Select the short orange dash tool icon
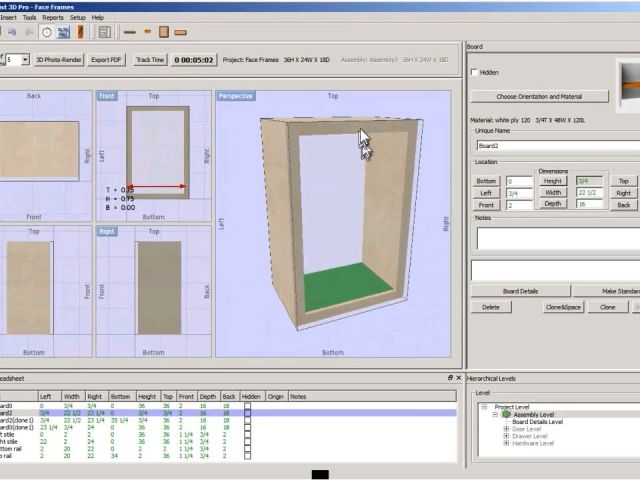This screenshot has width=640, height=480. coord(147,32)
